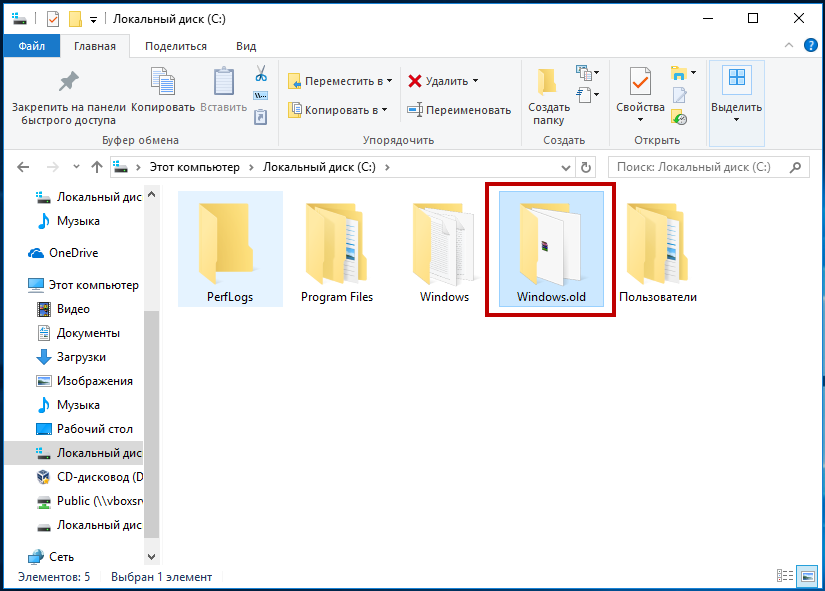This screenshot has height=591, width=825.
Task: Switch to the Вид tab
Action: [246, 46]
